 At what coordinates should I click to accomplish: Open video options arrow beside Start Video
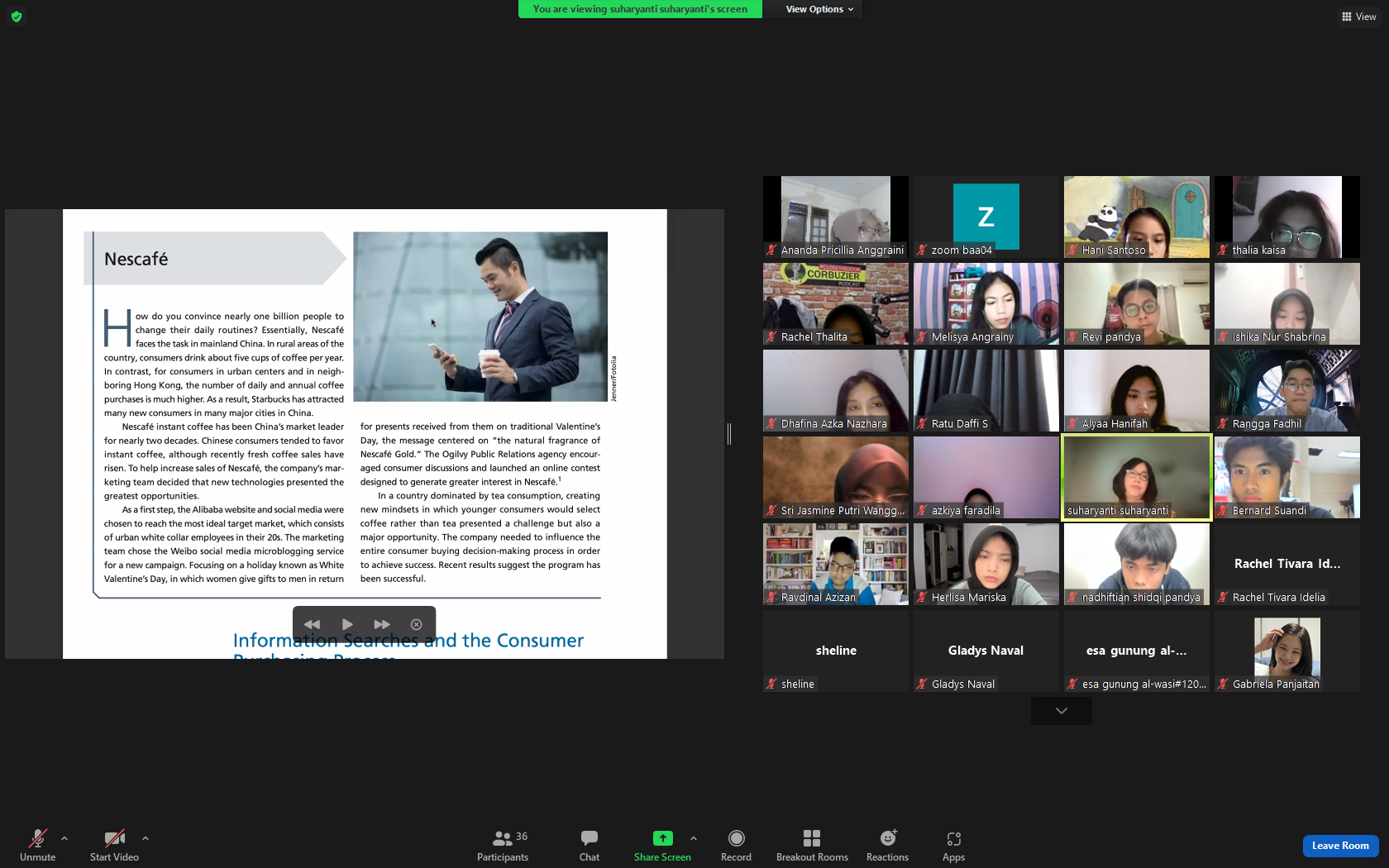point(146,838)
